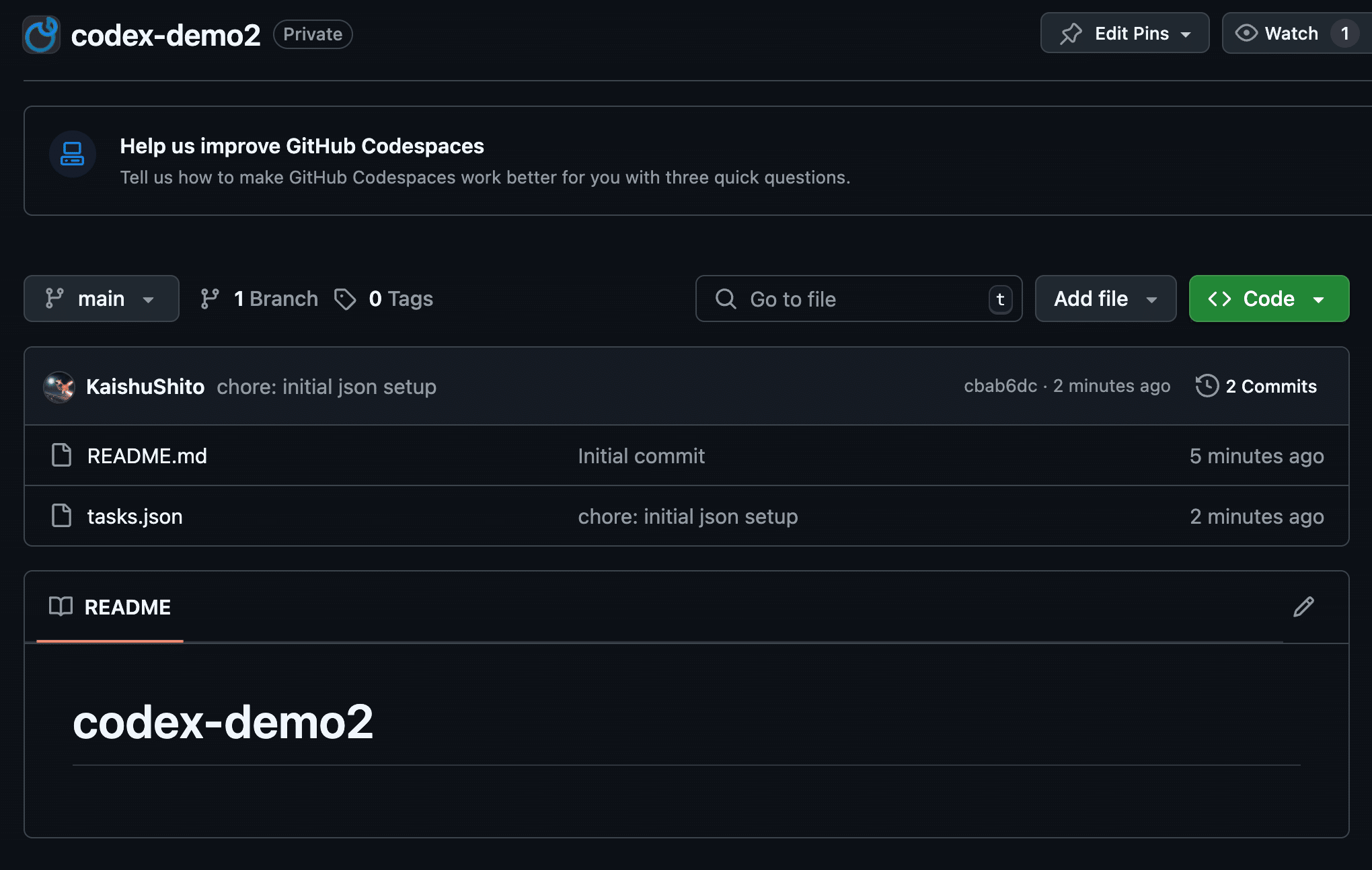Click KaishuShito's avatar thumbnail
Viewport: 1372px width, 870px height.
coord(59,387)
